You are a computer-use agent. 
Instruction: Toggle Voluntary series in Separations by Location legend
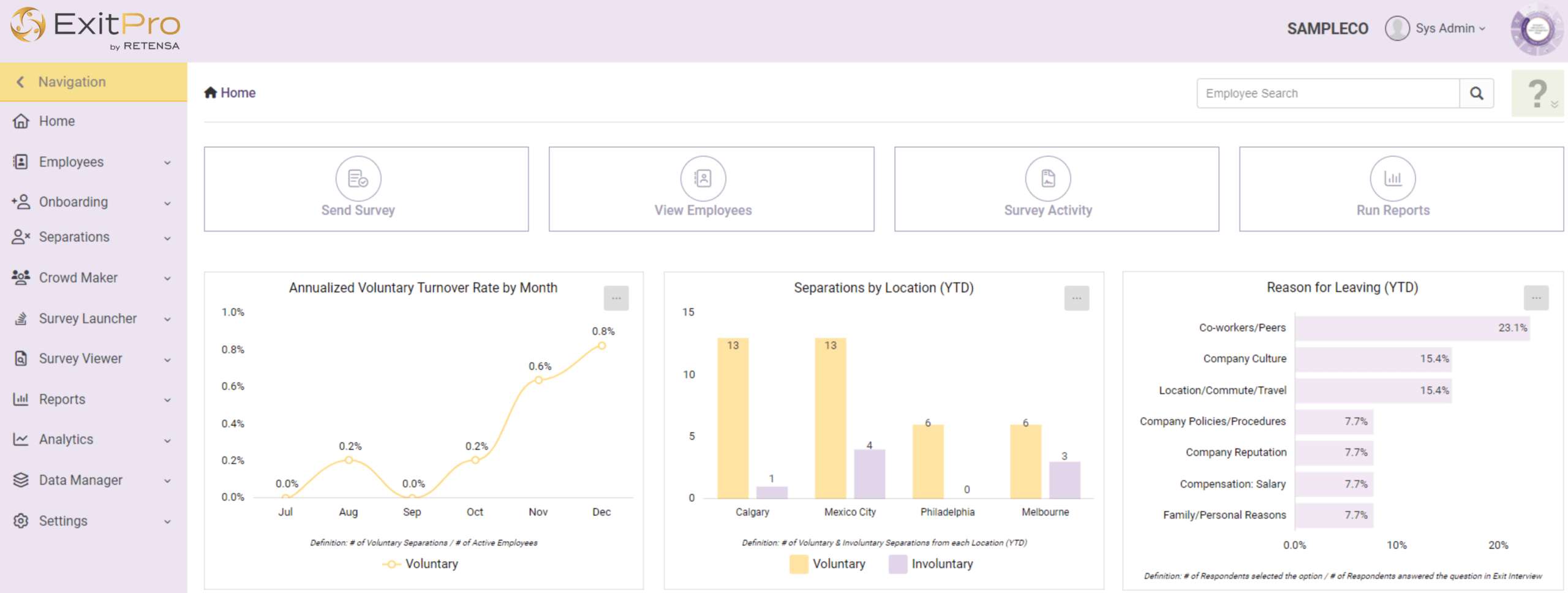pyautogui.click(x=828, y=564)
